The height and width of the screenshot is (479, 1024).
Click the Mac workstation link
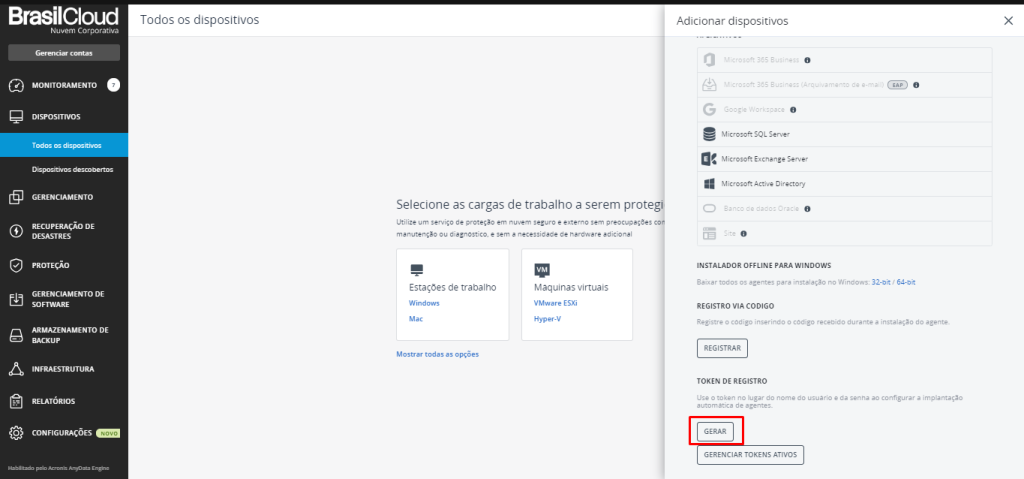[416, 319]
